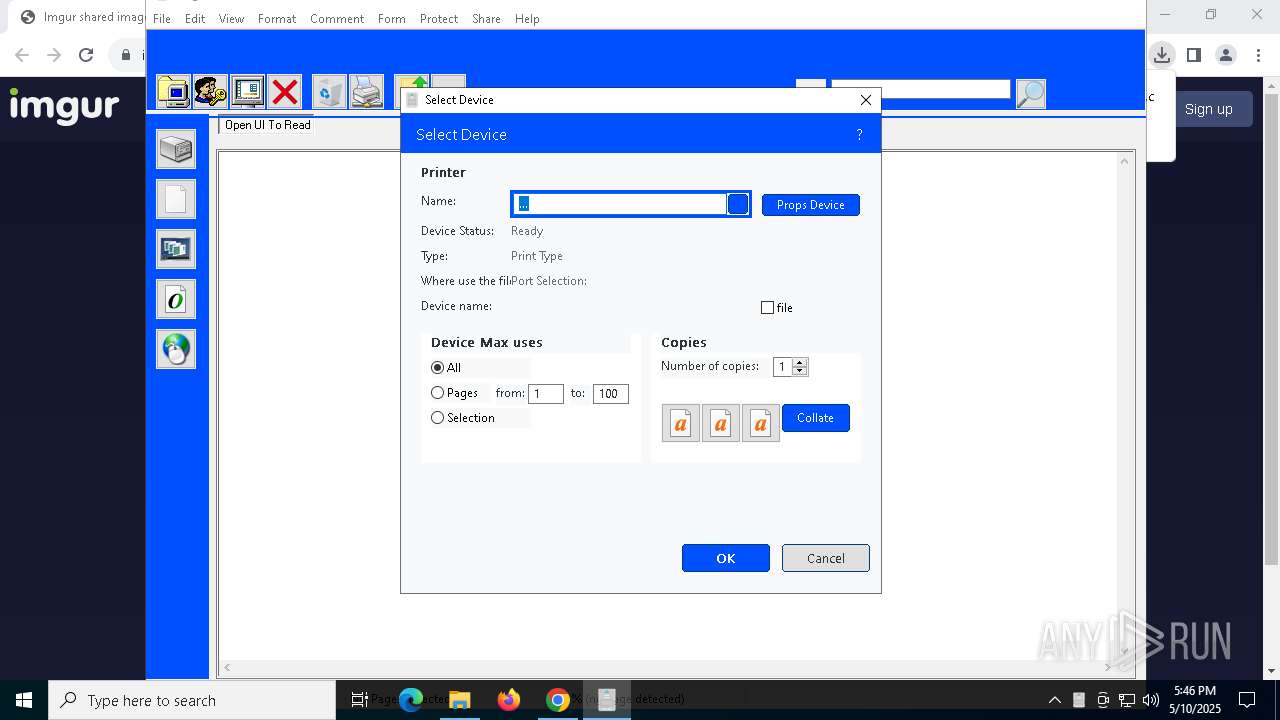This screenshot has height=720, width=1280.
Task: Click the printer toolbar icon
Action: [367, 92]
